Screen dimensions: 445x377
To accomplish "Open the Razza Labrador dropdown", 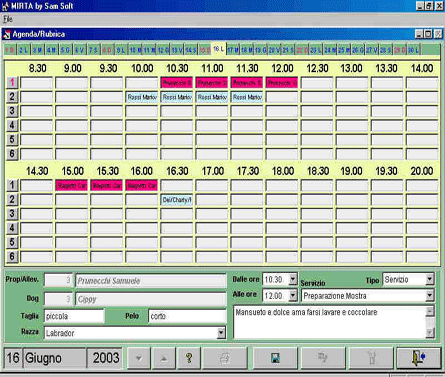I will click(221, 333).
